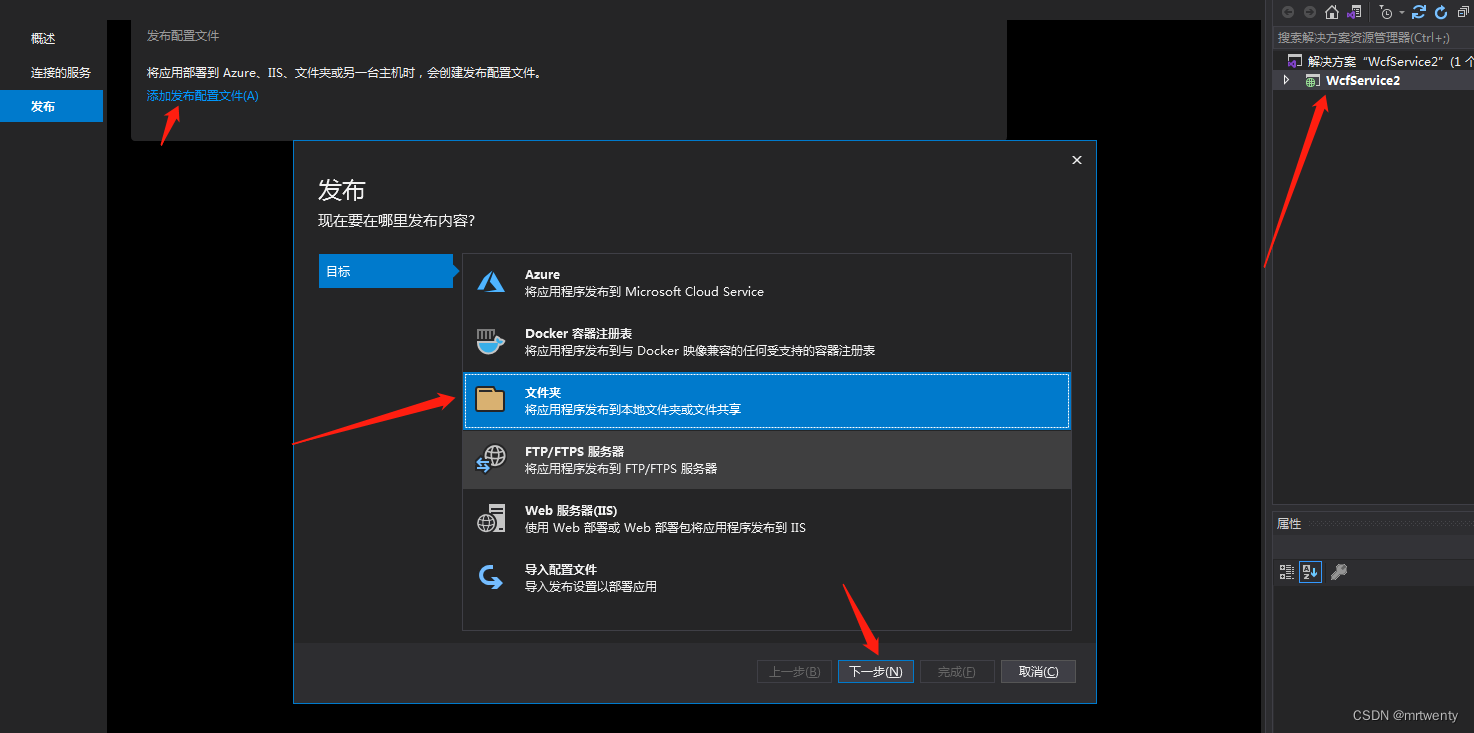Click the Docker whale icon
The height and width of the screenshot is (733, 1474).
(490, 341)
